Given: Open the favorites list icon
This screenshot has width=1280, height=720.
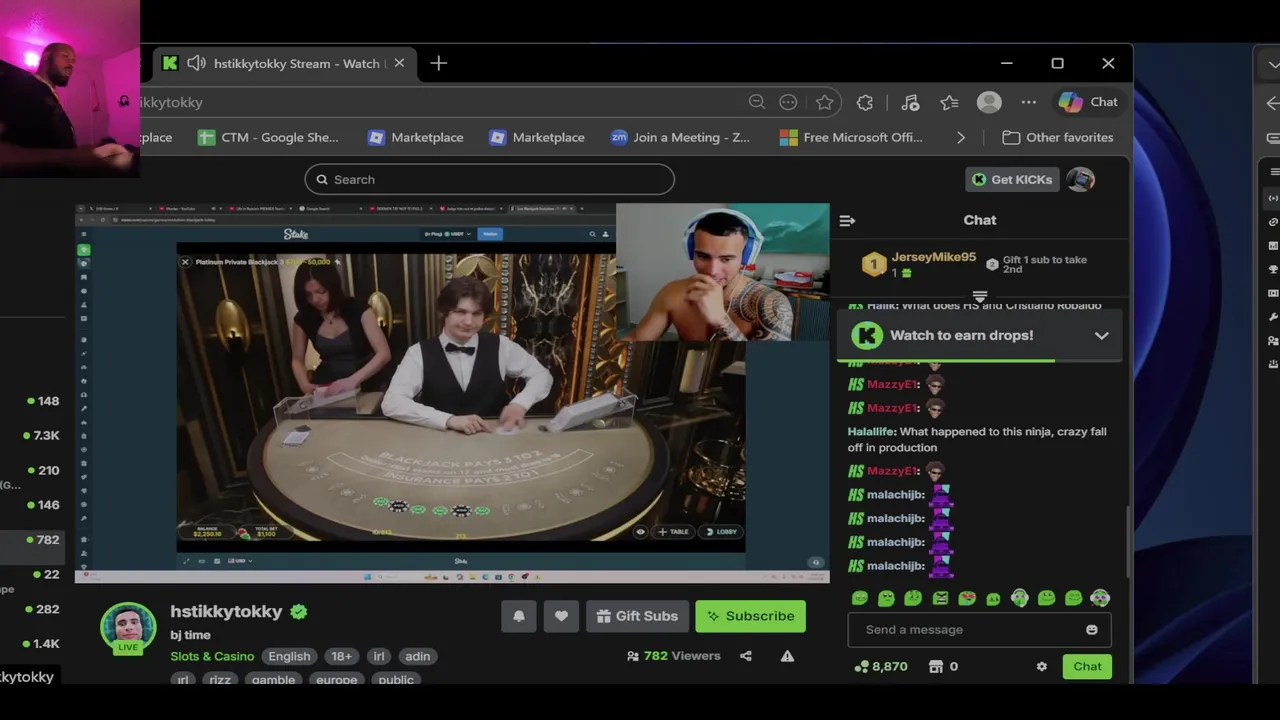Looking at the screenshot, I should (x=949, y=102).
